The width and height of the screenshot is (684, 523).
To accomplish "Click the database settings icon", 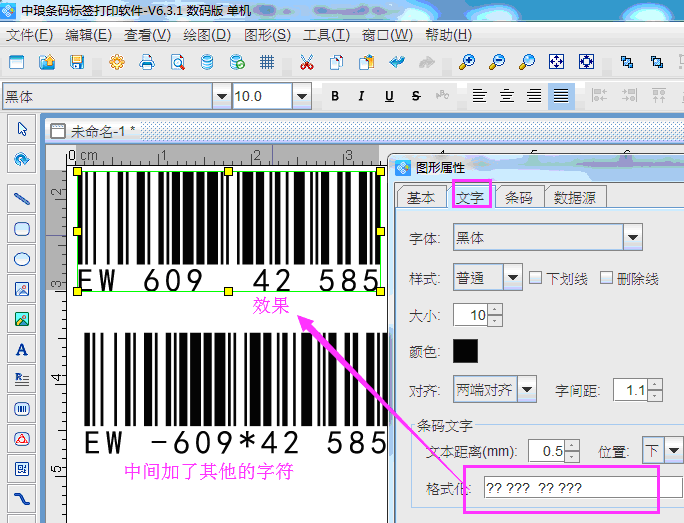I will pyautogui.click(x=207, y=62).
